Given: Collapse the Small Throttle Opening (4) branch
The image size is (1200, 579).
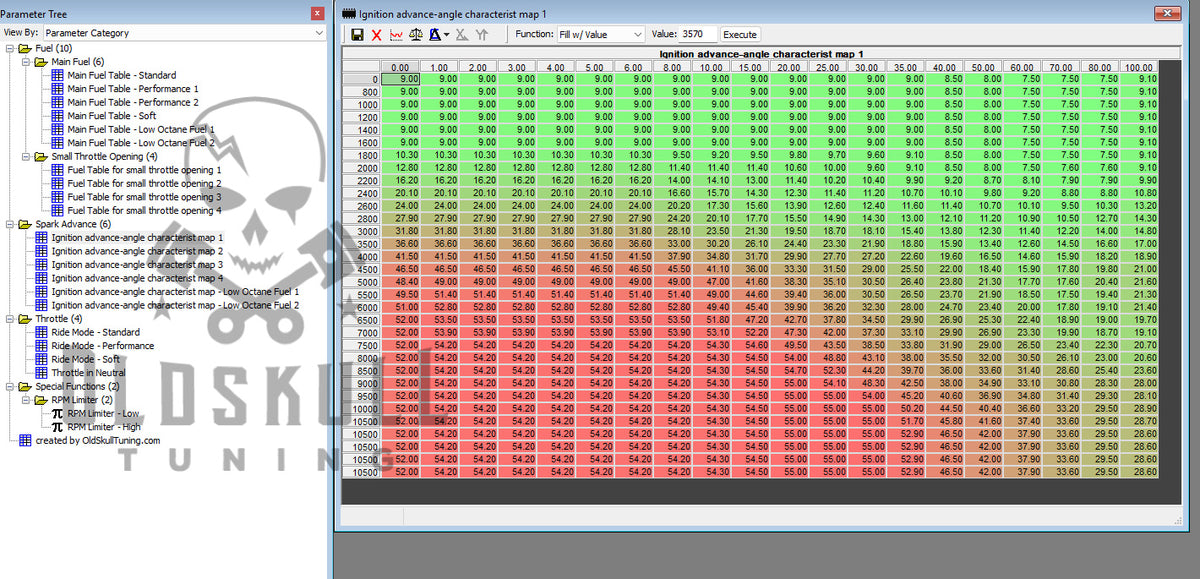Looking at the screenshot, I should point(26,157).
